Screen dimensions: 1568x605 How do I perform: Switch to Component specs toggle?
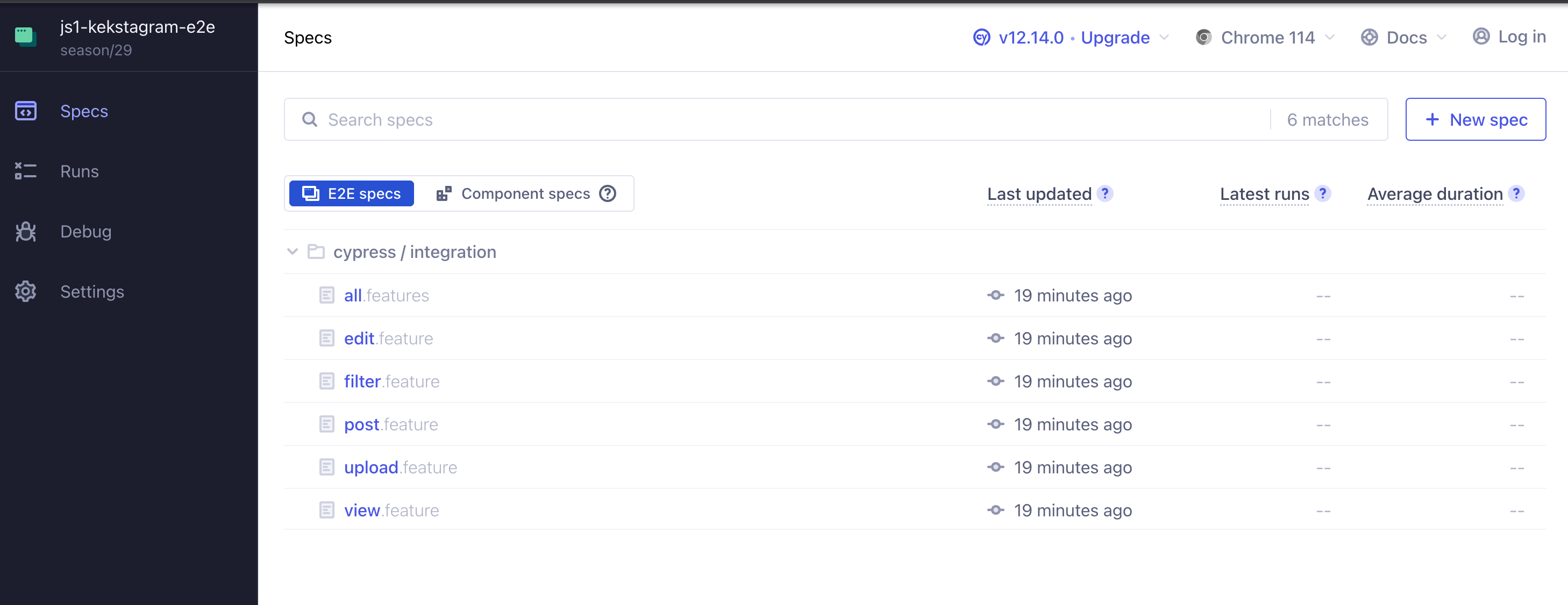tap(514, 194)
